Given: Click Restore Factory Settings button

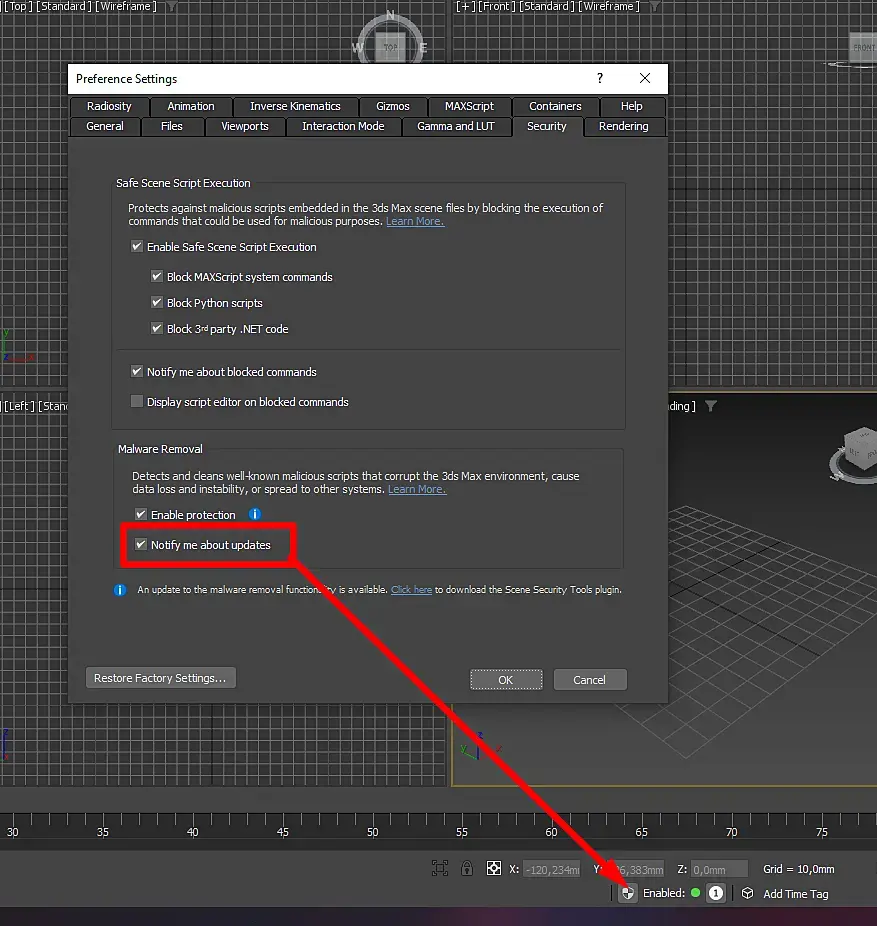Looking at the screenshot, I should pos(161,678).
